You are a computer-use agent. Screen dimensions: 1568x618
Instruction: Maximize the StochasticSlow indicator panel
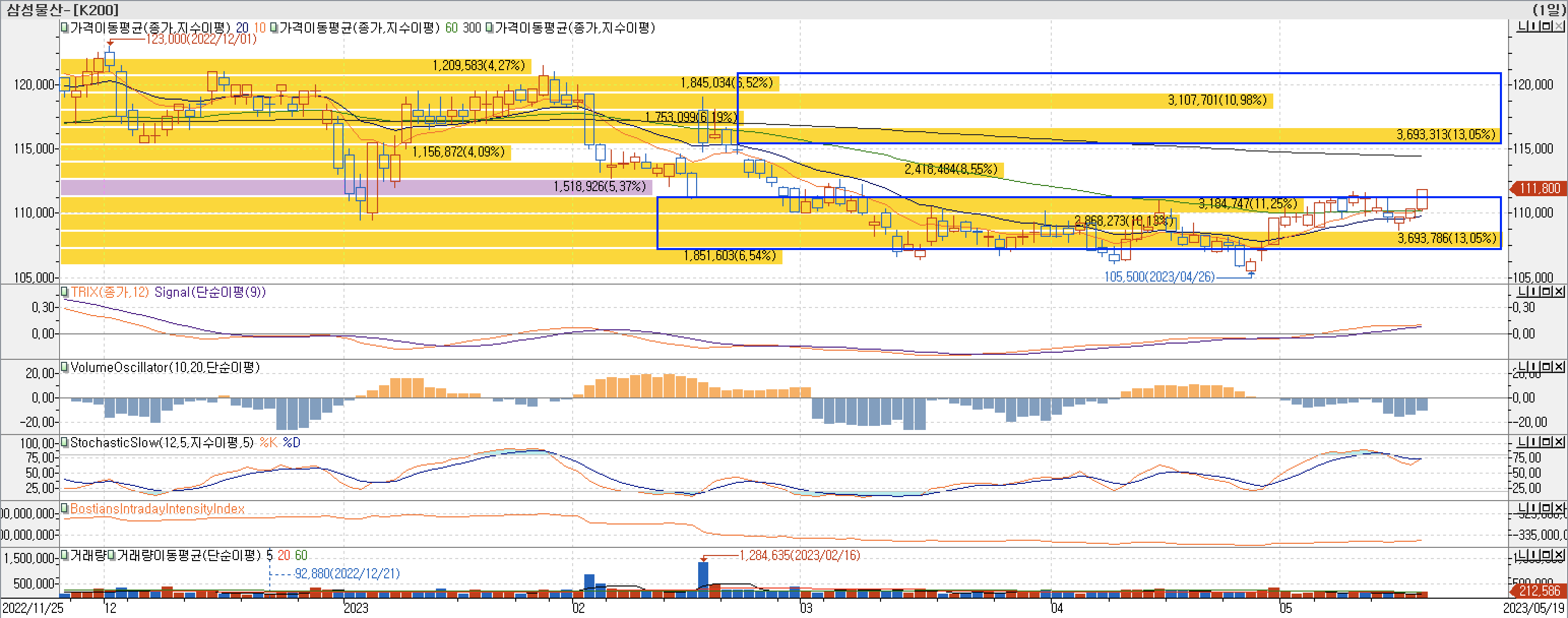1546,442
